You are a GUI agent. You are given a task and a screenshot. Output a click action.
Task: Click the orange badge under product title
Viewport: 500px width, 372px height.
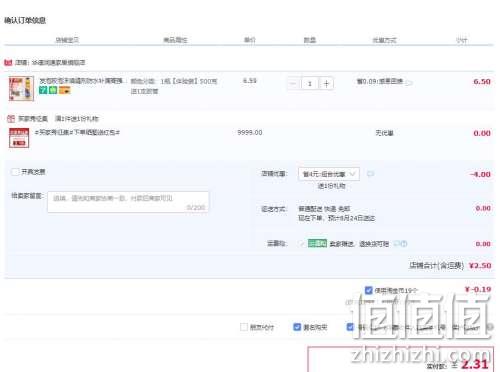pyautogui.click(x=65, y=90)
